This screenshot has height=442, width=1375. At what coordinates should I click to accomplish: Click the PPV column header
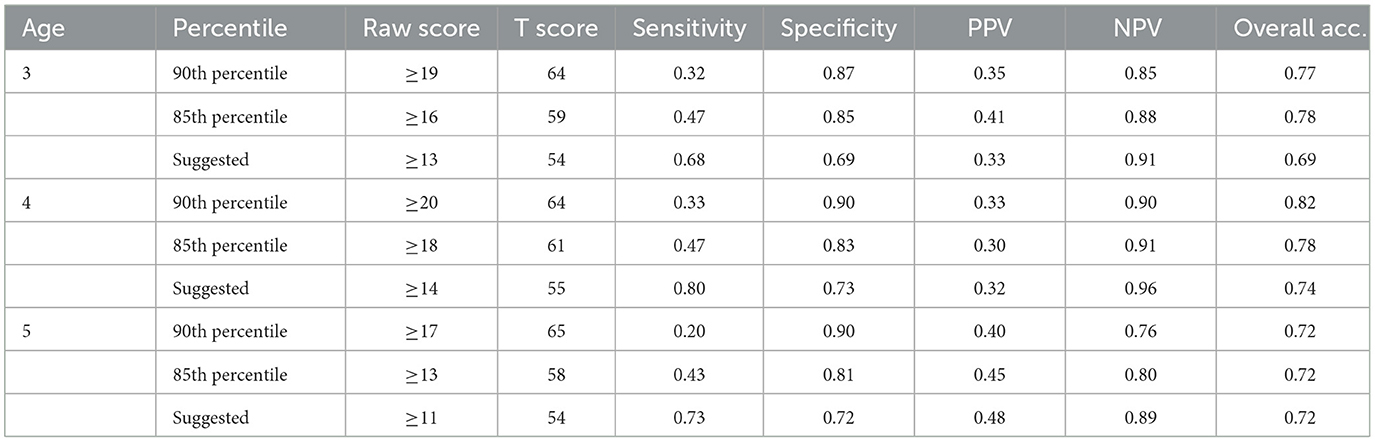(x=990, y=29)
